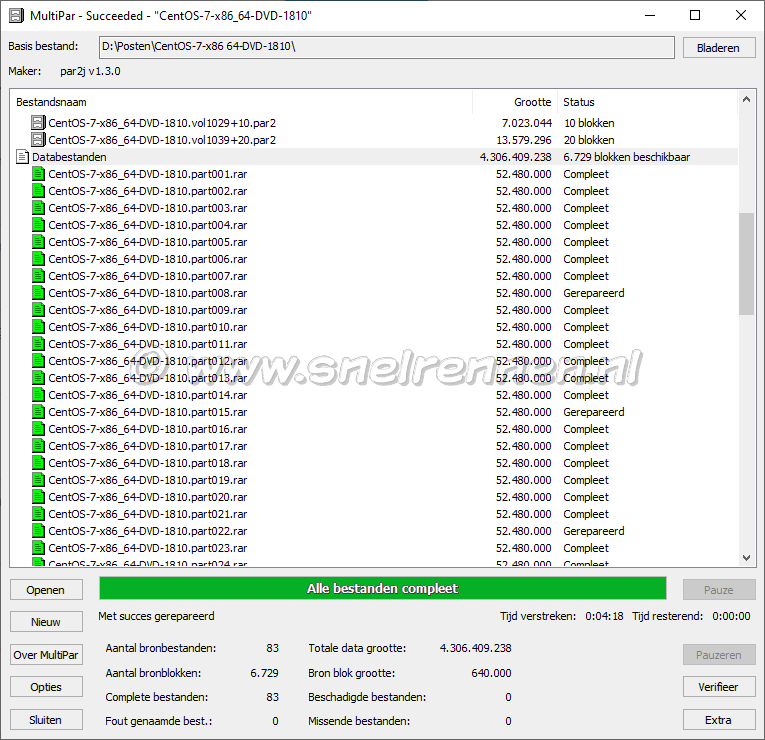765x740 pixels.
Task: Click the file list scroll down arrow
Action: [746, 558]
